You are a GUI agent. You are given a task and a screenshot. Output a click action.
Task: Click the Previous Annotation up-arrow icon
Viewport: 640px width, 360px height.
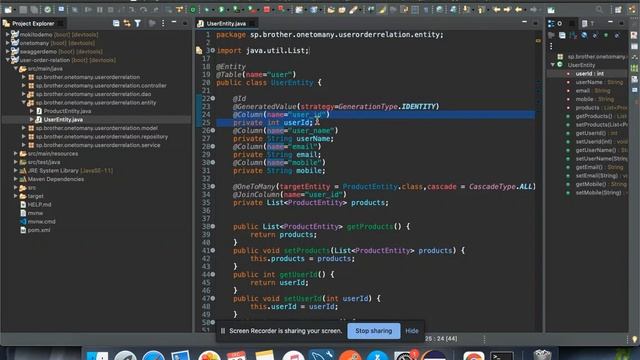click(x=481, y=9)
